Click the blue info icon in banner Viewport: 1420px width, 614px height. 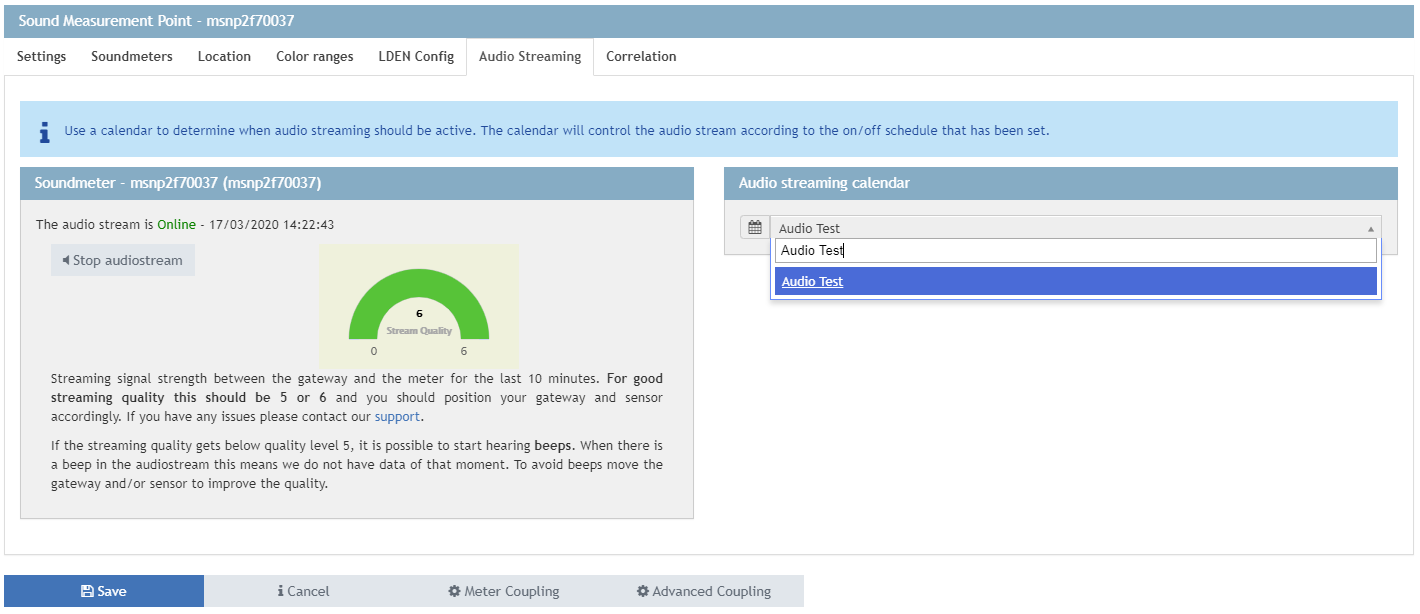coord(44,131)
